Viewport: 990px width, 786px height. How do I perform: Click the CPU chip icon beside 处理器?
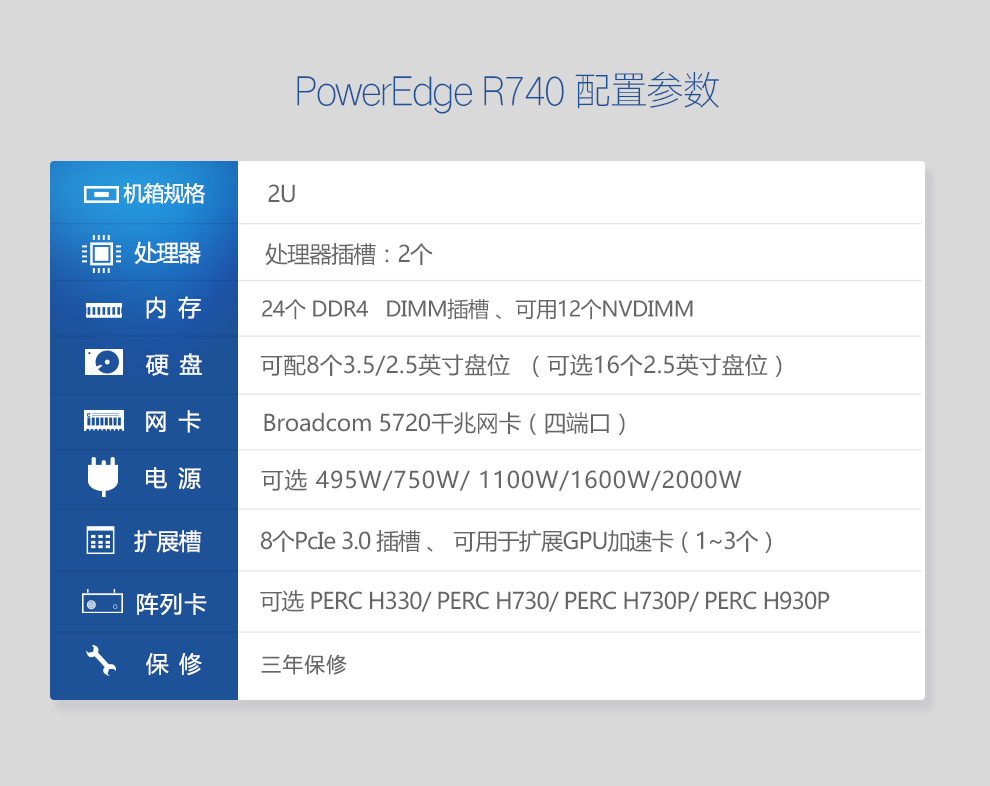102,254
